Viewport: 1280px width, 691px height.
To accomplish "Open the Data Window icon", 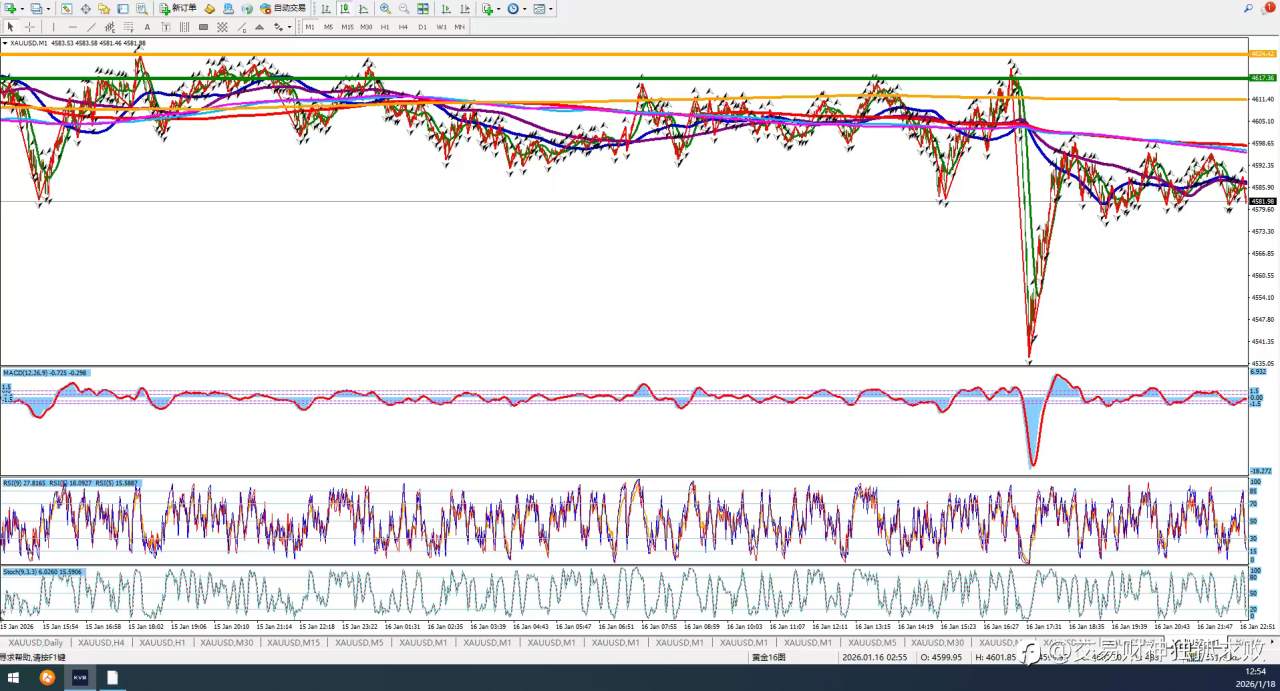I will click(x=85, y=8).
